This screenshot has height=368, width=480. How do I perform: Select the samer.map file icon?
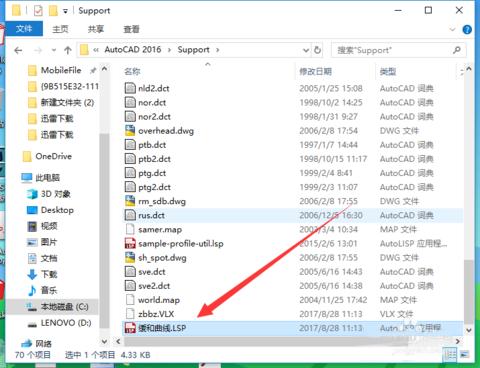[x=130, y=229]
